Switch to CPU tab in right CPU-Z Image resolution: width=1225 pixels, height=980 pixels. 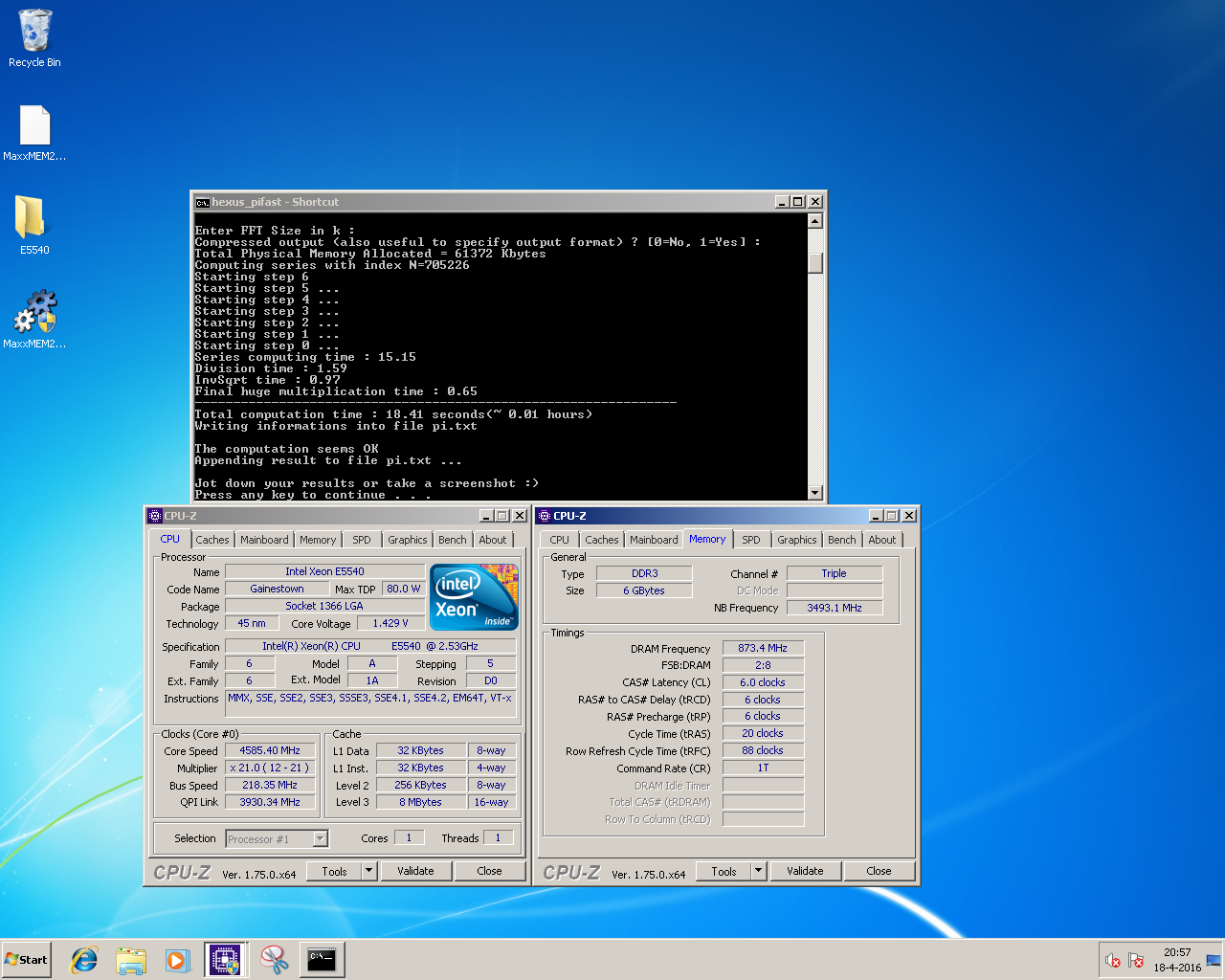559,540
